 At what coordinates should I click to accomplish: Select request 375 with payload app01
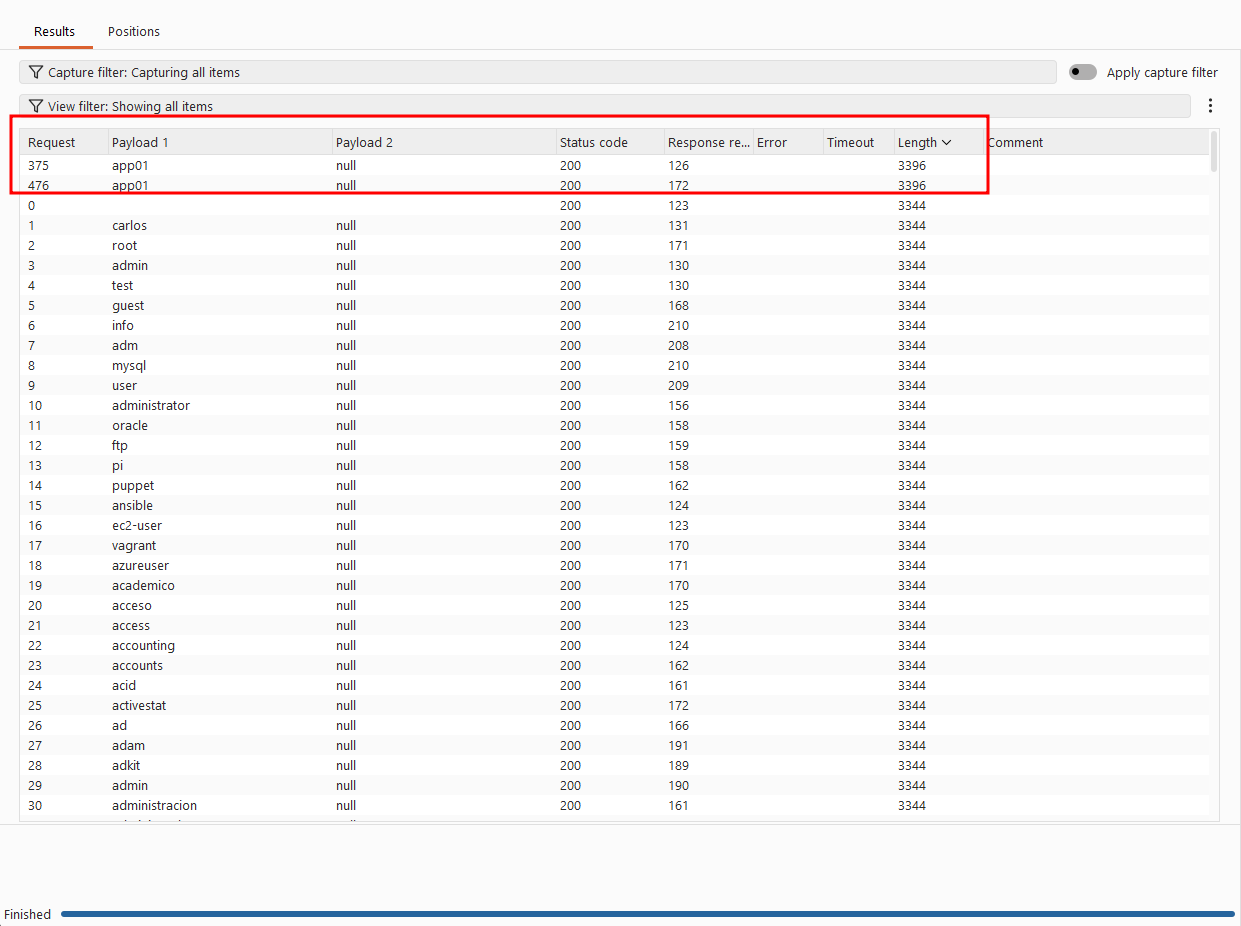click(x=614, y=165)
